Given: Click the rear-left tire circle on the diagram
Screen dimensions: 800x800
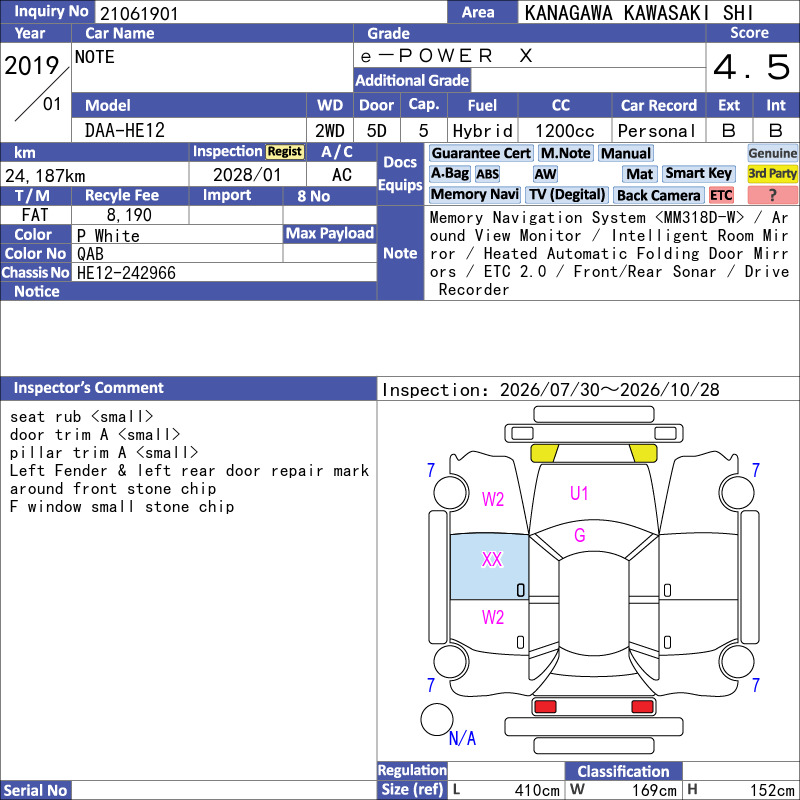Looking at the screenshot, I should pyautogui.click(x=451, y=662).
